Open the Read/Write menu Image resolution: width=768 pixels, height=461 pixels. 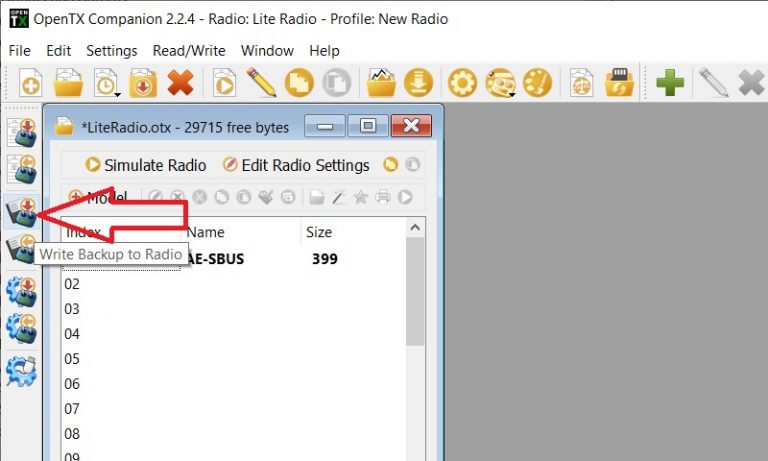click(x=189, y=50)
